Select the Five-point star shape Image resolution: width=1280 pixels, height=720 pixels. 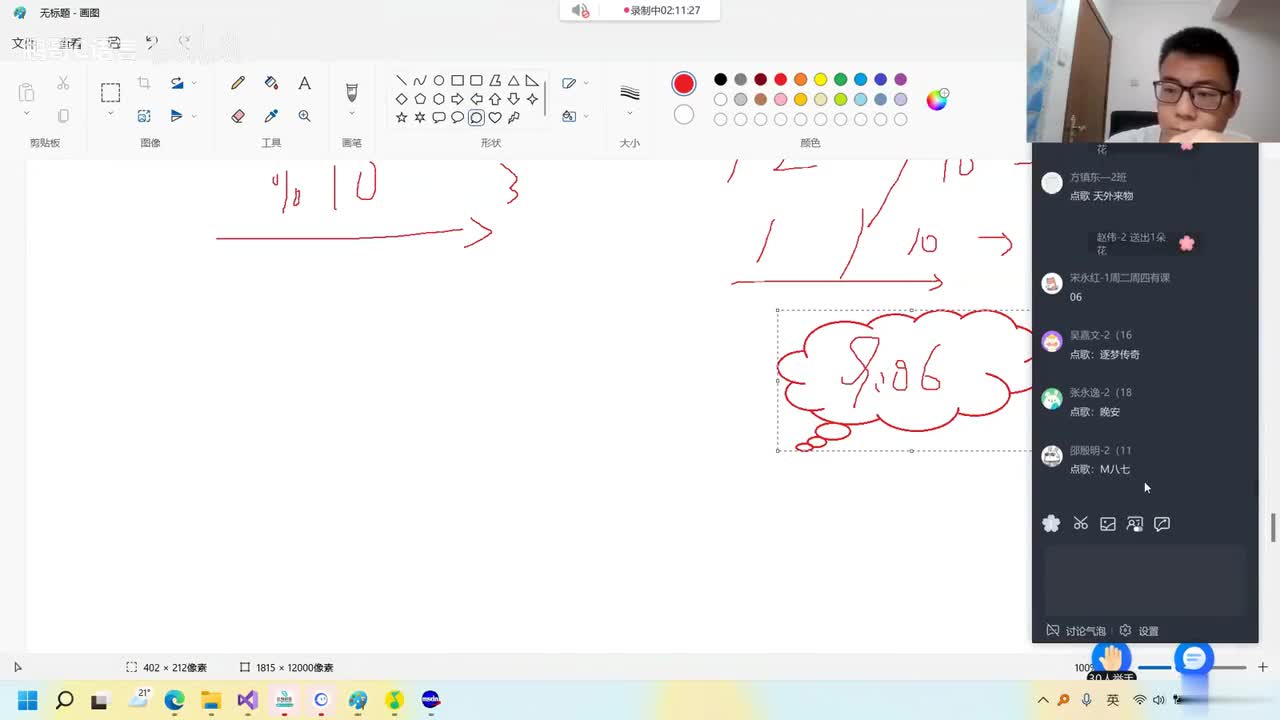click(401, 117)
